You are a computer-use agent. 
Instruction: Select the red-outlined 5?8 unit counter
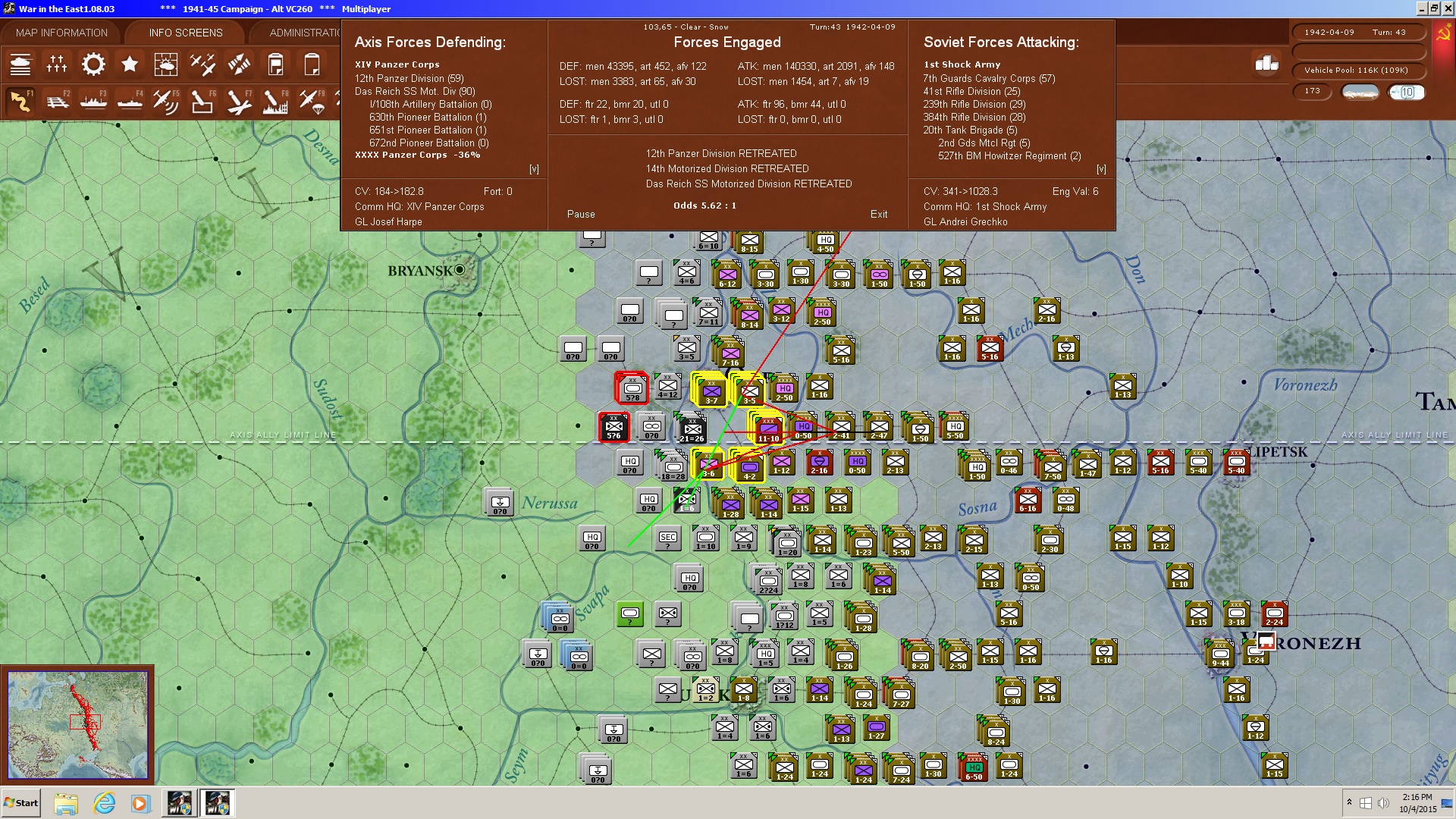(632, 388)
